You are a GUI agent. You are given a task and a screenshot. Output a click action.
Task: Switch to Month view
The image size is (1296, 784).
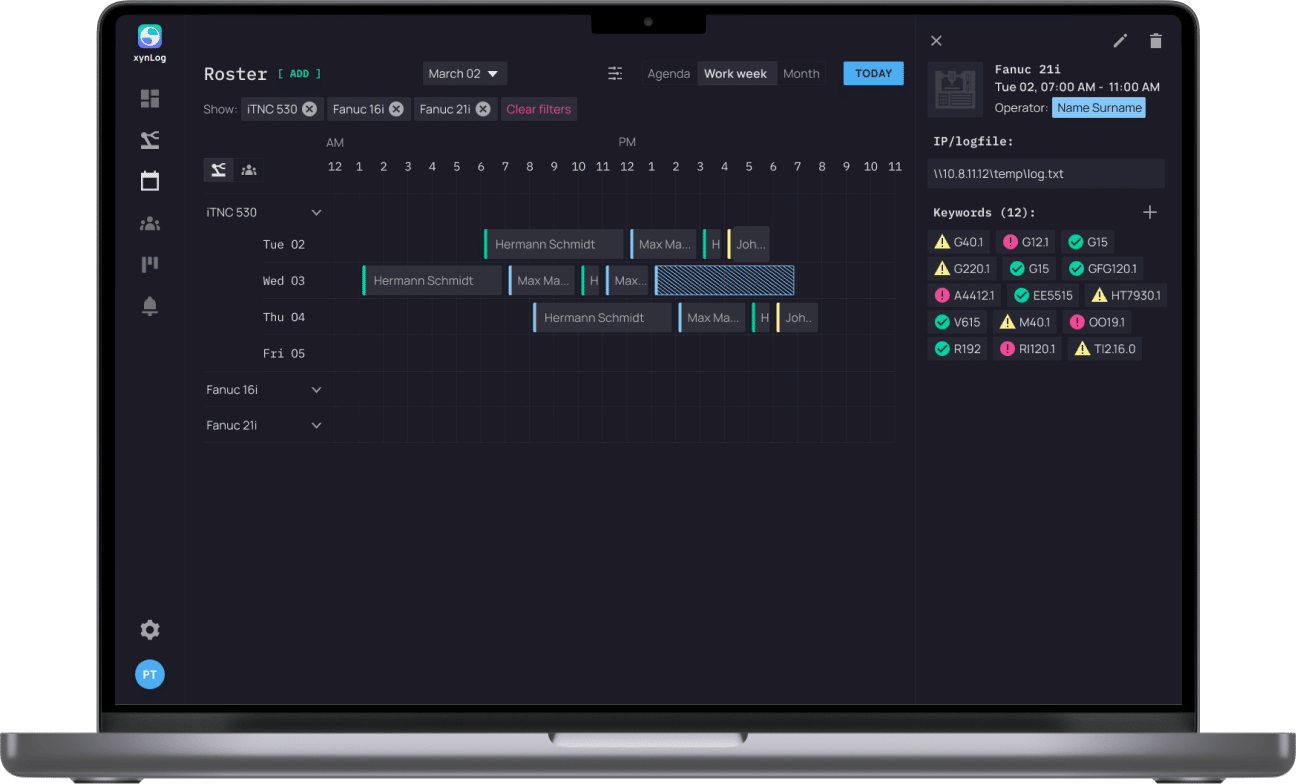pos(801,74)
